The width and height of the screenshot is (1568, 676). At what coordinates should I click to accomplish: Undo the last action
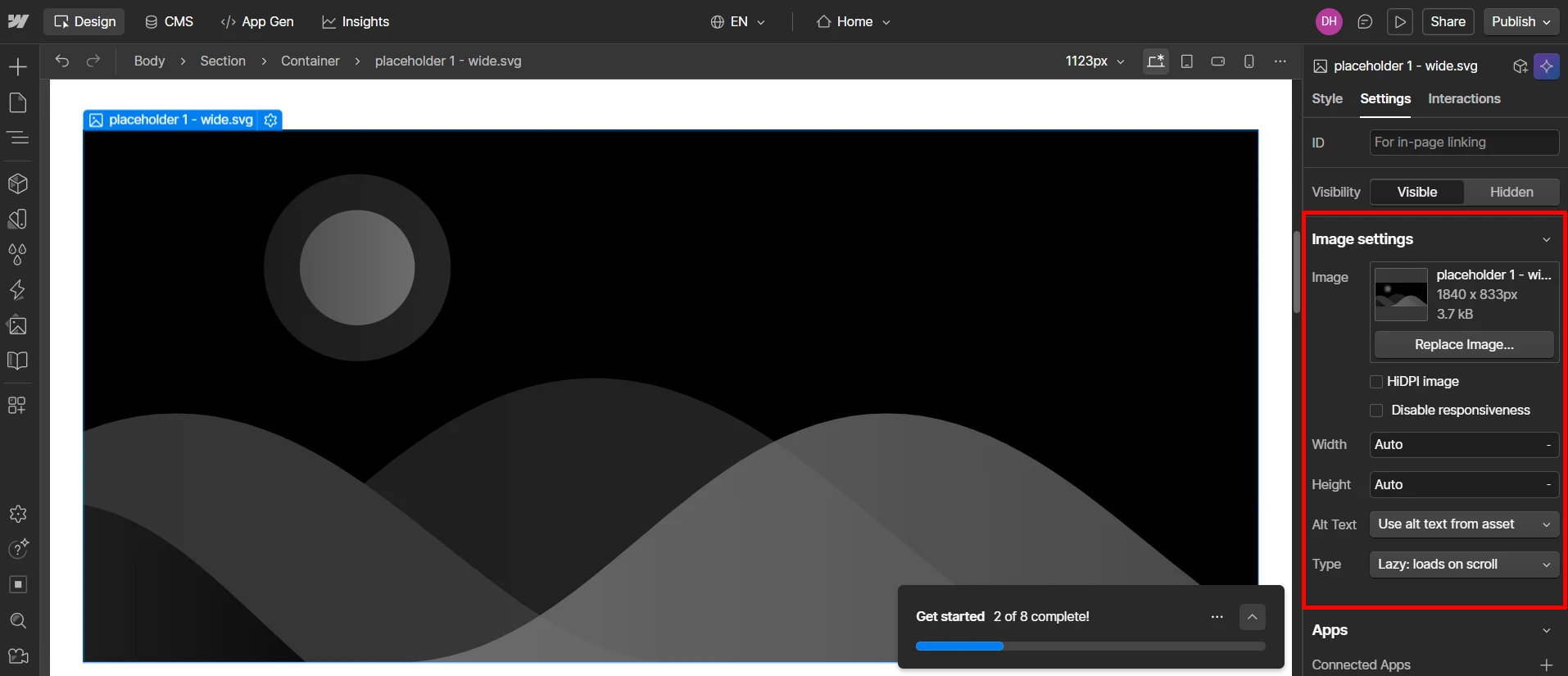(x=62, y=61)
